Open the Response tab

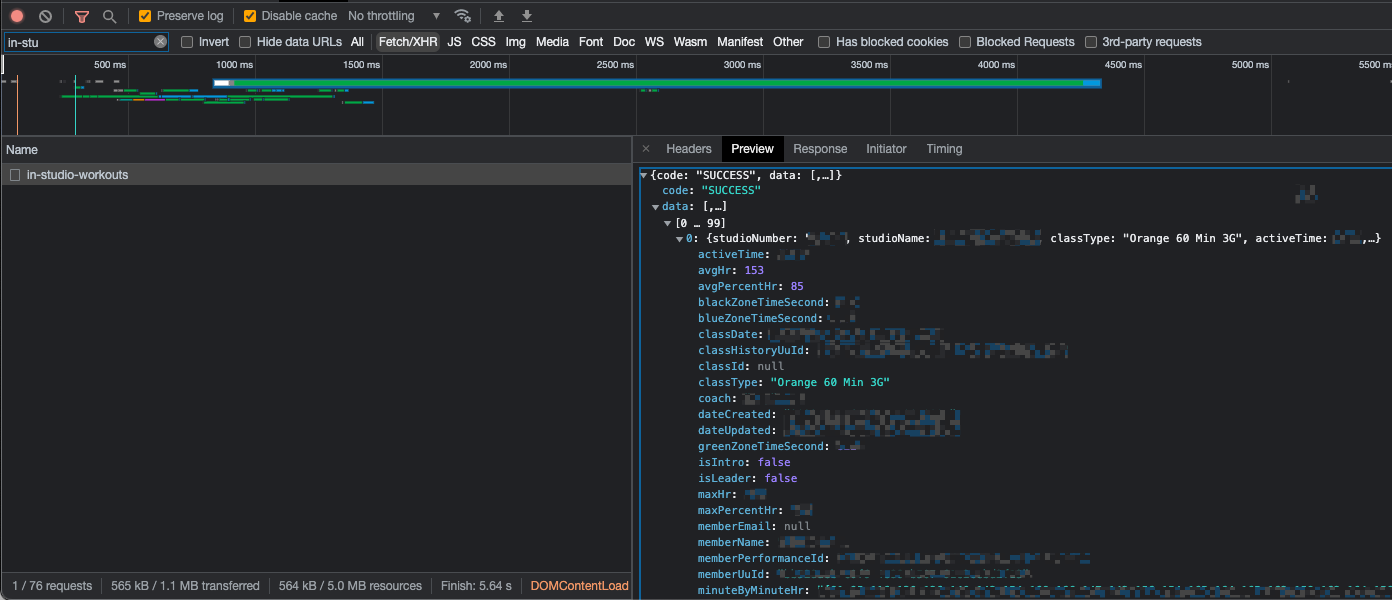coord(820,149)
